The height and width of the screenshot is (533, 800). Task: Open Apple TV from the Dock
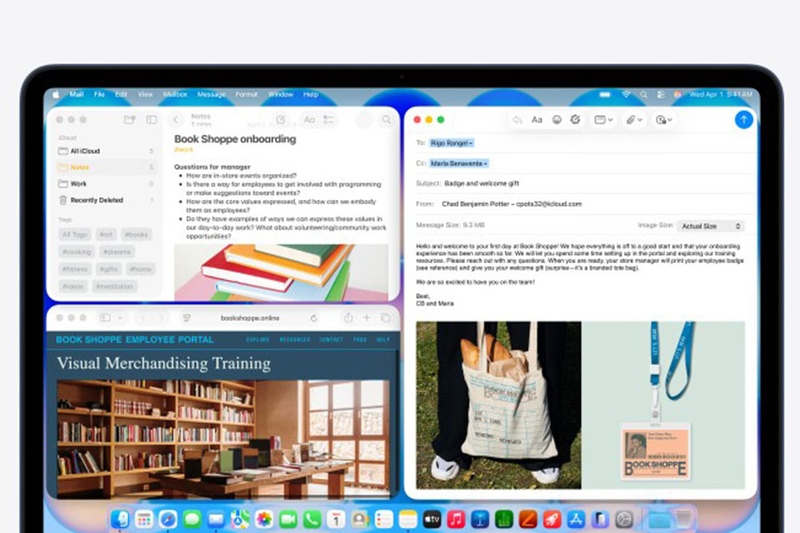432,519
